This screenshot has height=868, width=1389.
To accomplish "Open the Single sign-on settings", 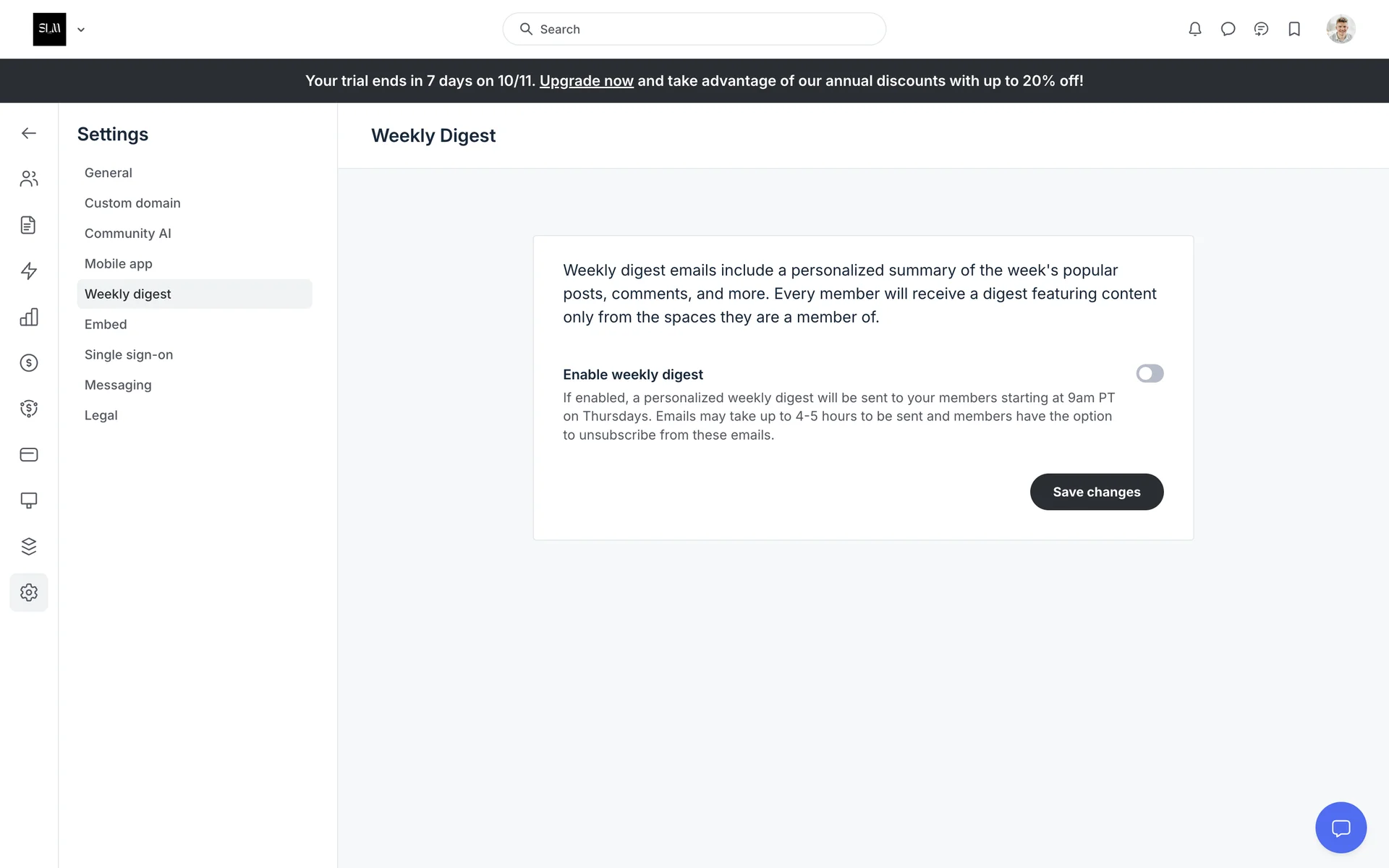I will [129, 354].
